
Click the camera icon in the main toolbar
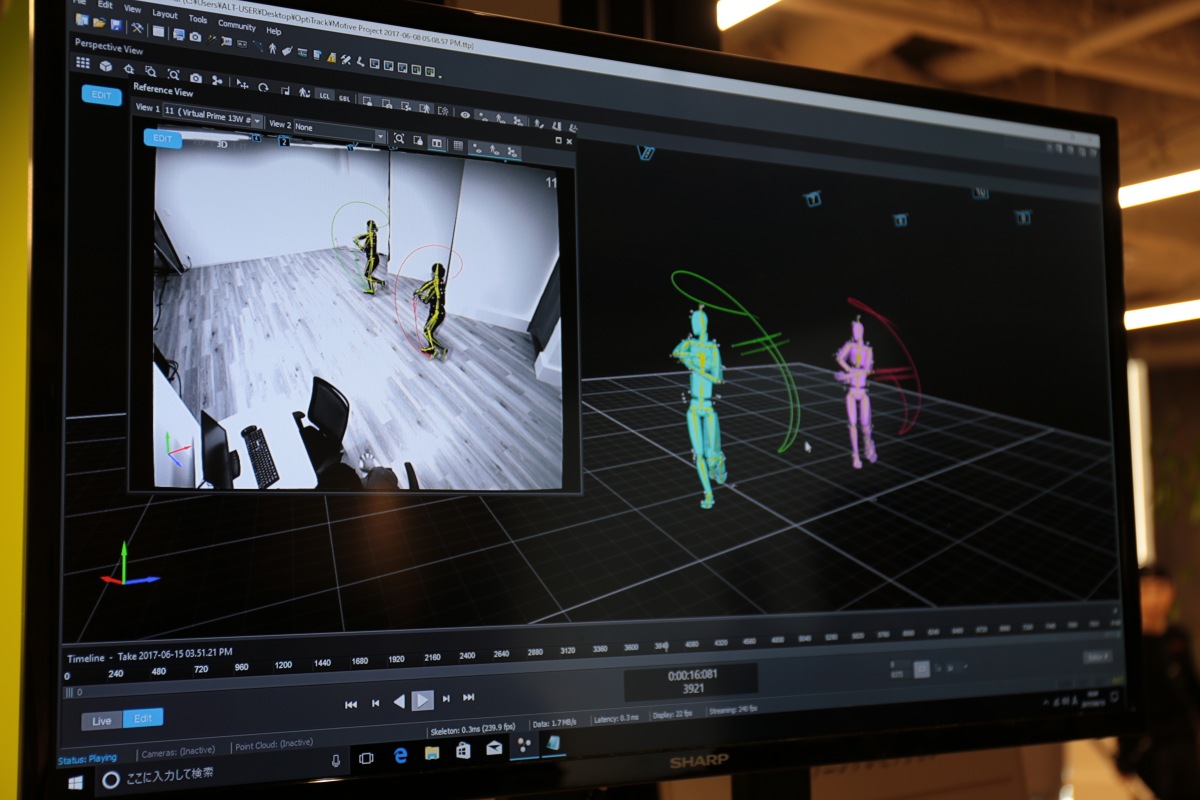tap(194, 36)
